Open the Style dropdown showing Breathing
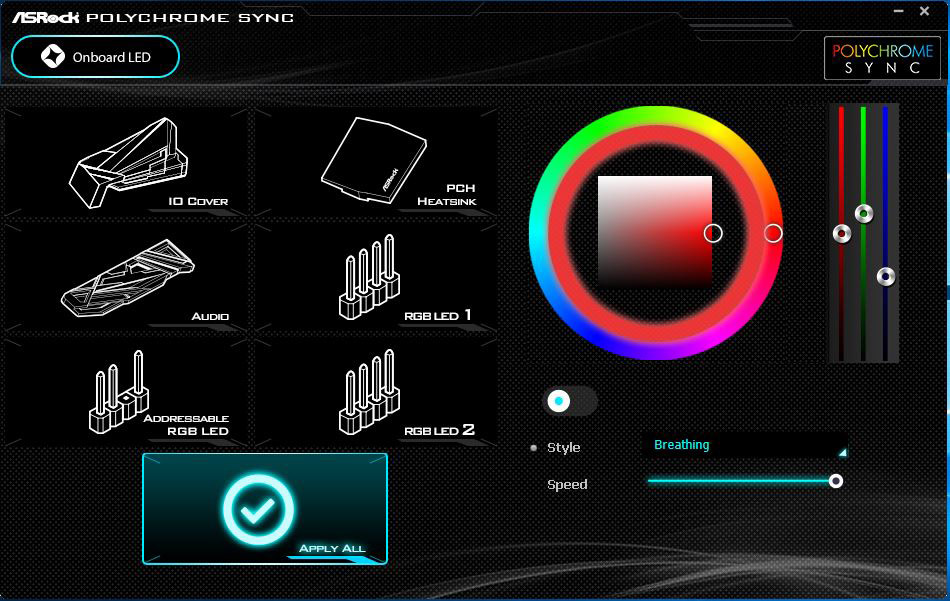 tap(745, 445)
